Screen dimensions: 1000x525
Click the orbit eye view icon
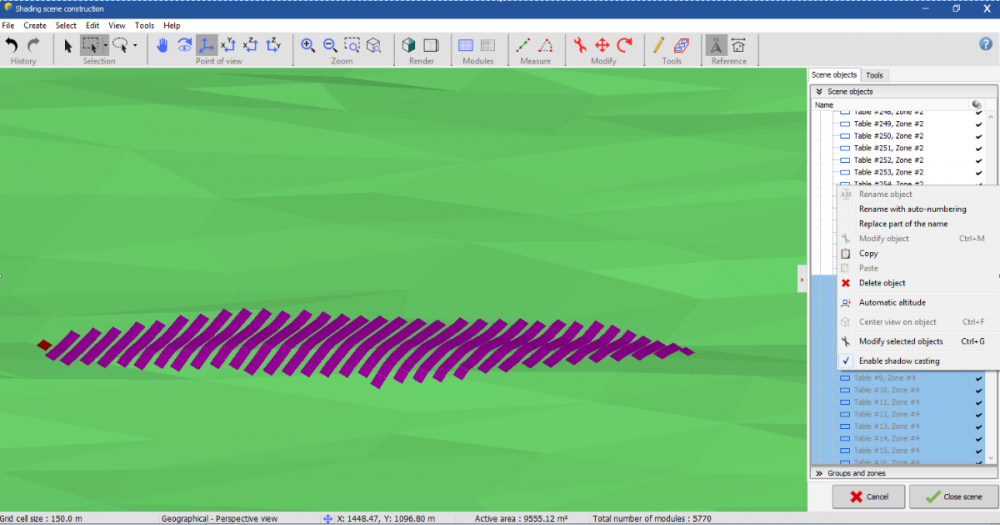(184, 45)
